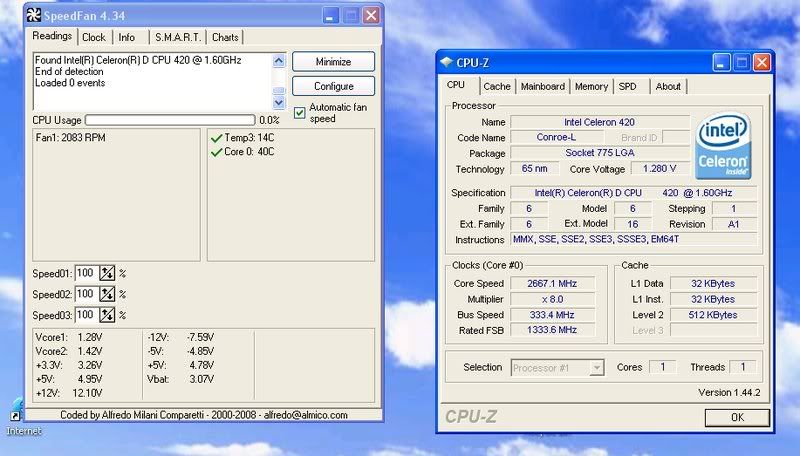Click the Core 0 green checkmark icon
Viewport: 800px width, 456px height.
point(216,152)
